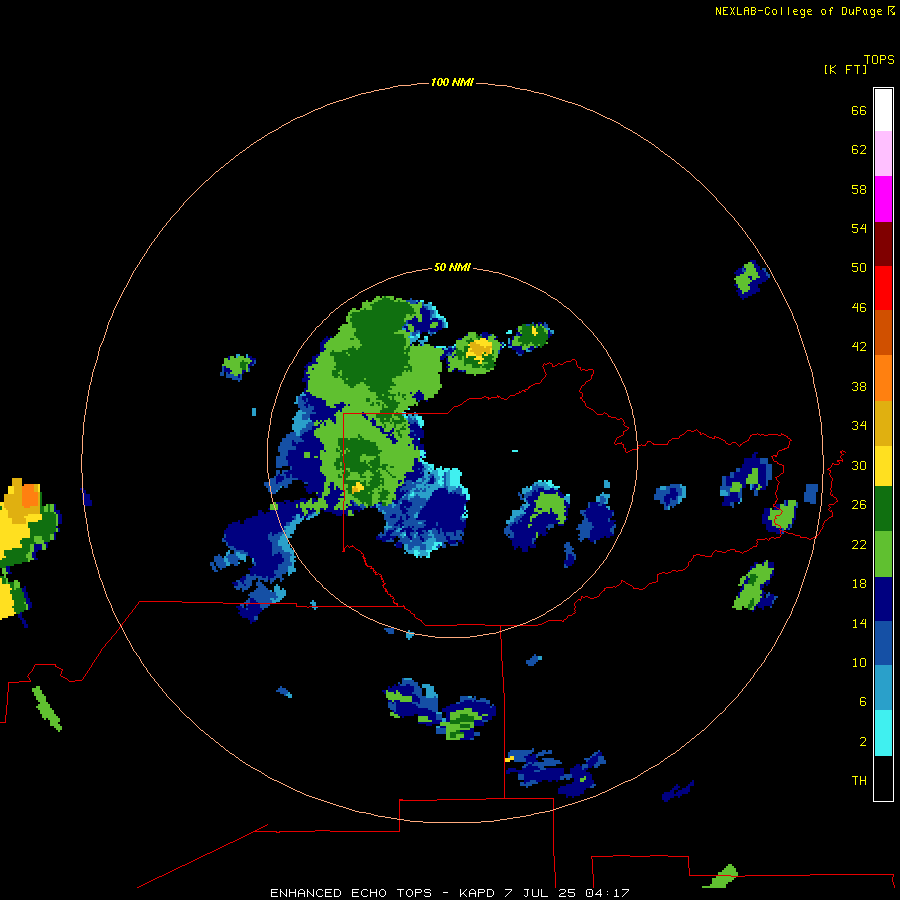The height and width of the screenshot is (900, 900).
Task: Click the "50" scale label
Action: pos(859,268)
